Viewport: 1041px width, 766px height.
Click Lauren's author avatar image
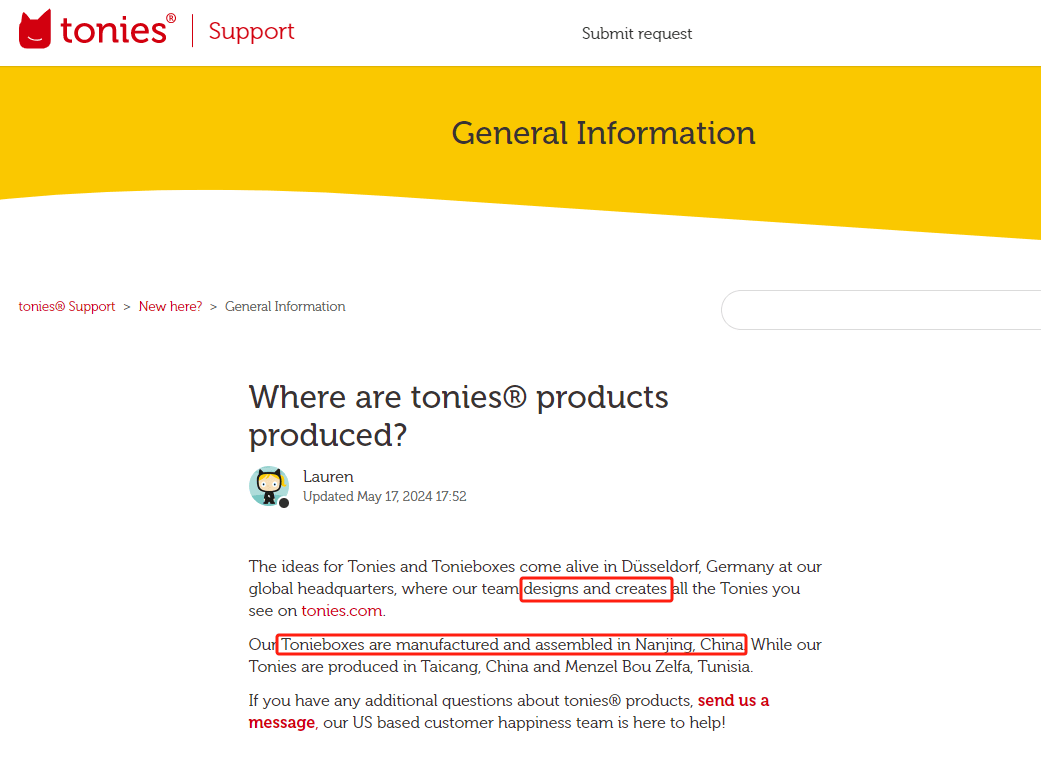[x=269, y=486]
